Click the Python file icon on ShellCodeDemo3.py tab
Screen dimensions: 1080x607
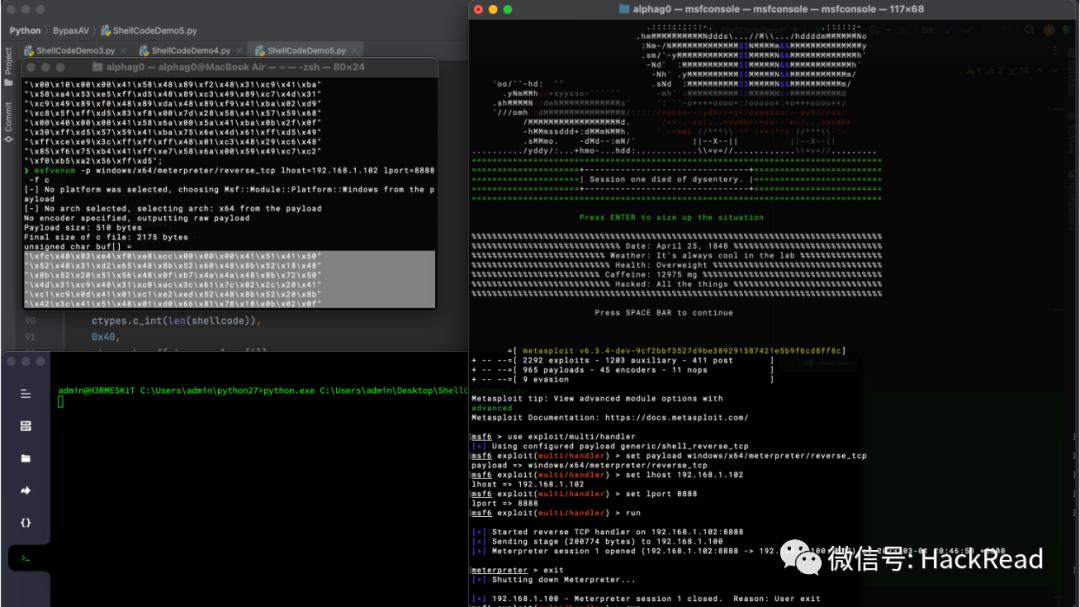point(29,50)
